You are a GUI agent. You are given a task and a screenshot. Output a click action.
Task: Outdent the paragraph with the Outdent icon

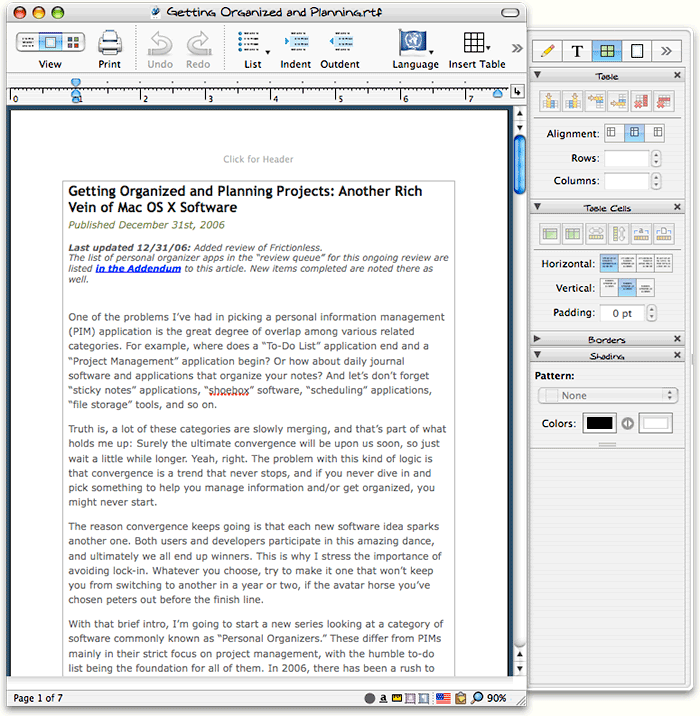click(341, 42)
